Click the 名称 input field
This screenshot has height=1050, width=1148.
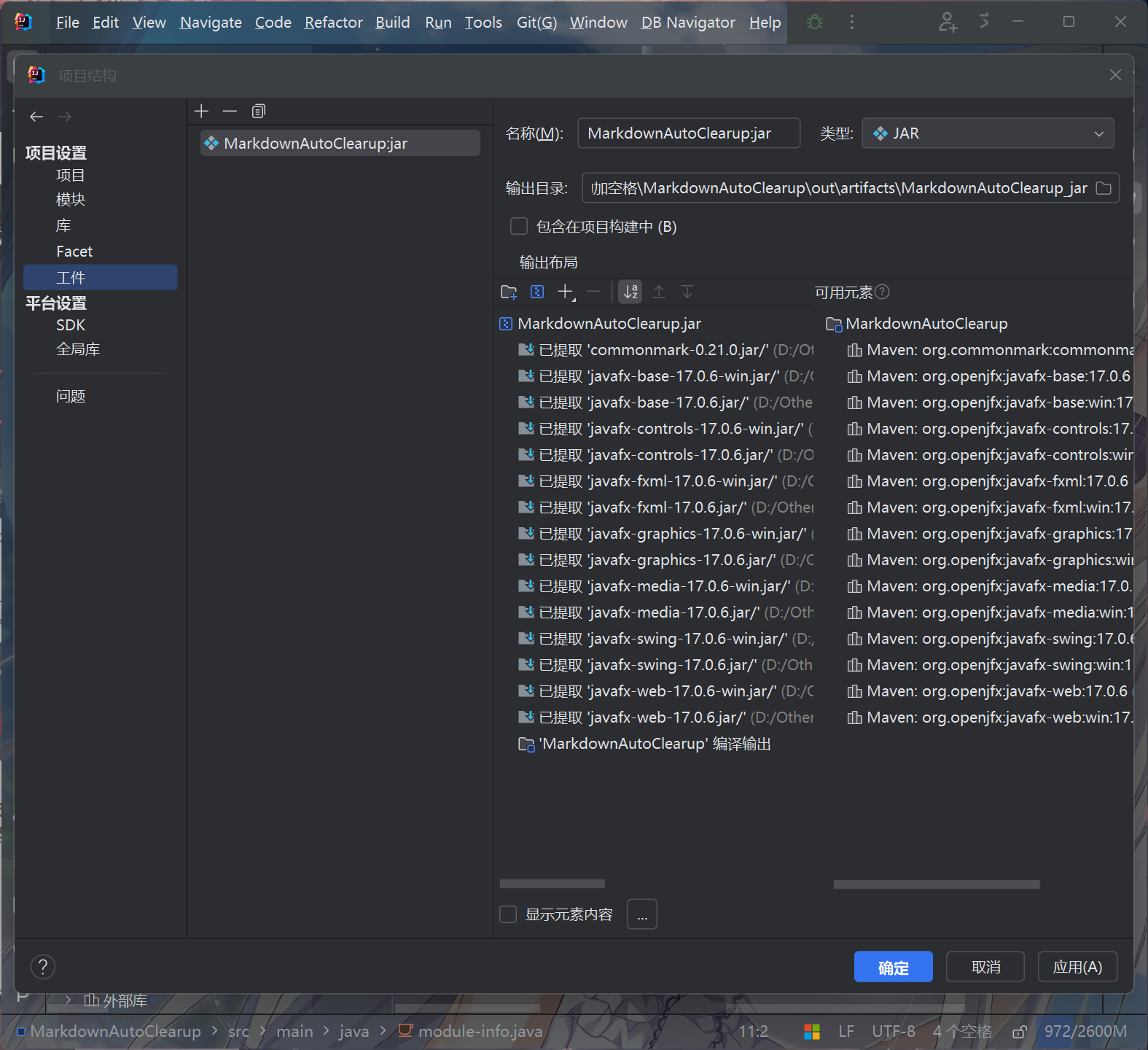689,133
